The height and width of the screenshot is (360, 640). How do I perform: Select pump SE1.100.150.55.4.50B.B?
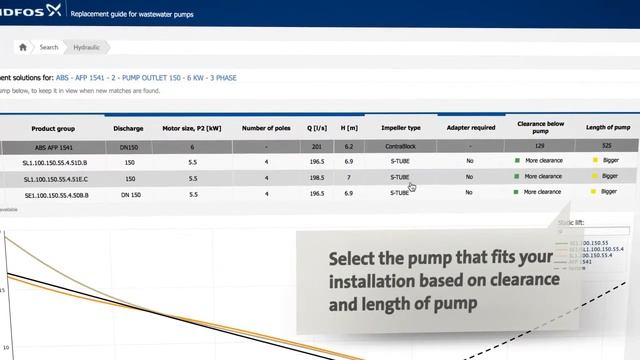(56, 196)
